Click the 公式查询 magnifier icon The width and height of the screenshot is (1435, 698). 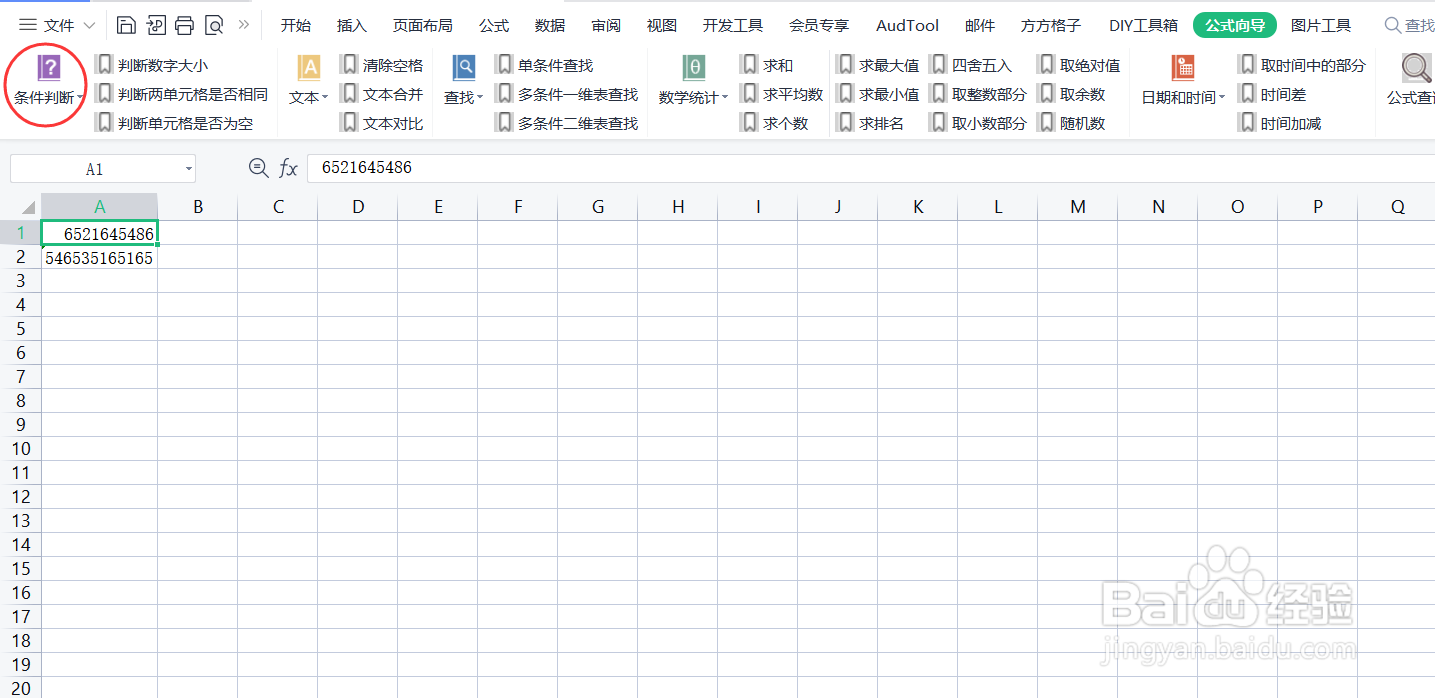pos(1416,68)
